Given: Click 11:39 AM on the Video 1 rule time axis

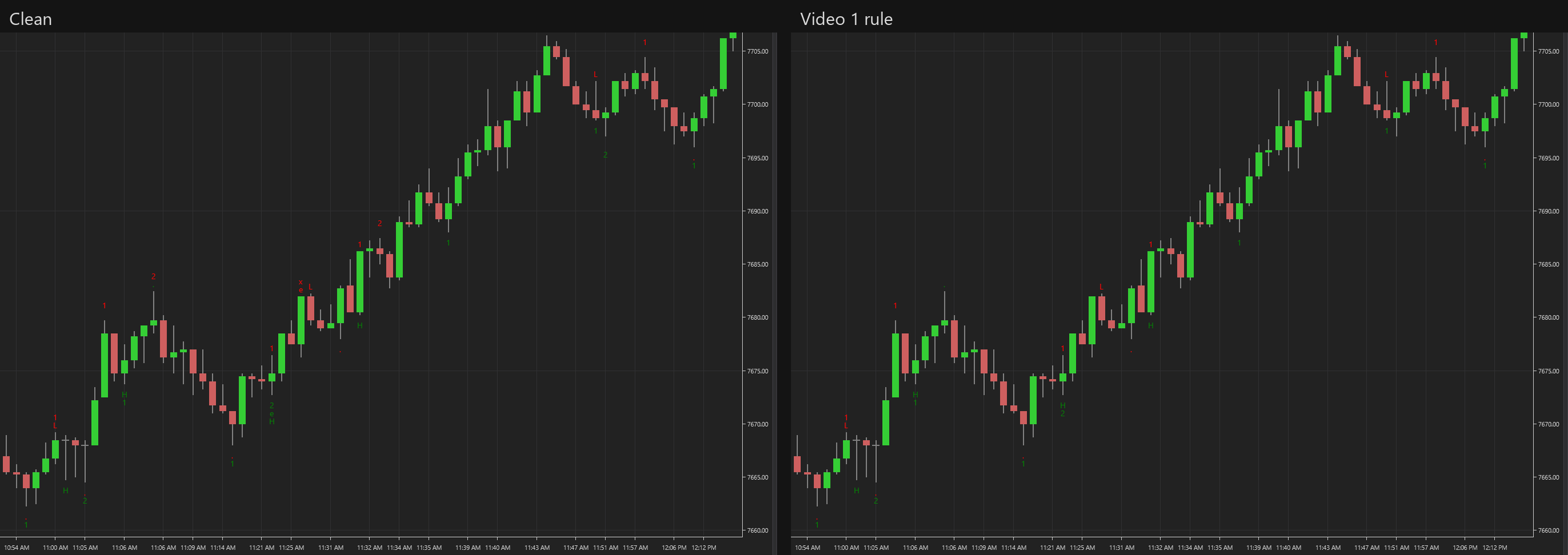Looking at the screenshot, I should tap(1259, 547).
